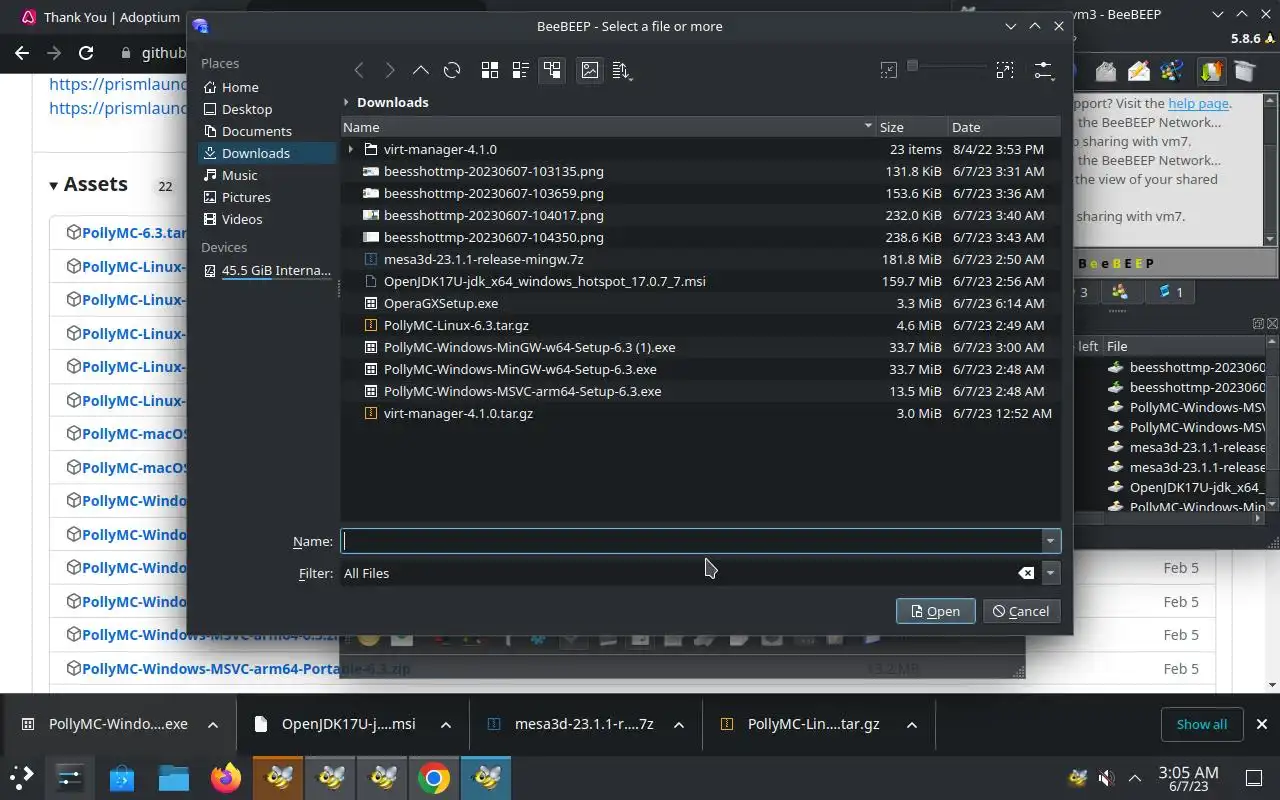
Task: Go back in the file dialog
Action: 359,70
